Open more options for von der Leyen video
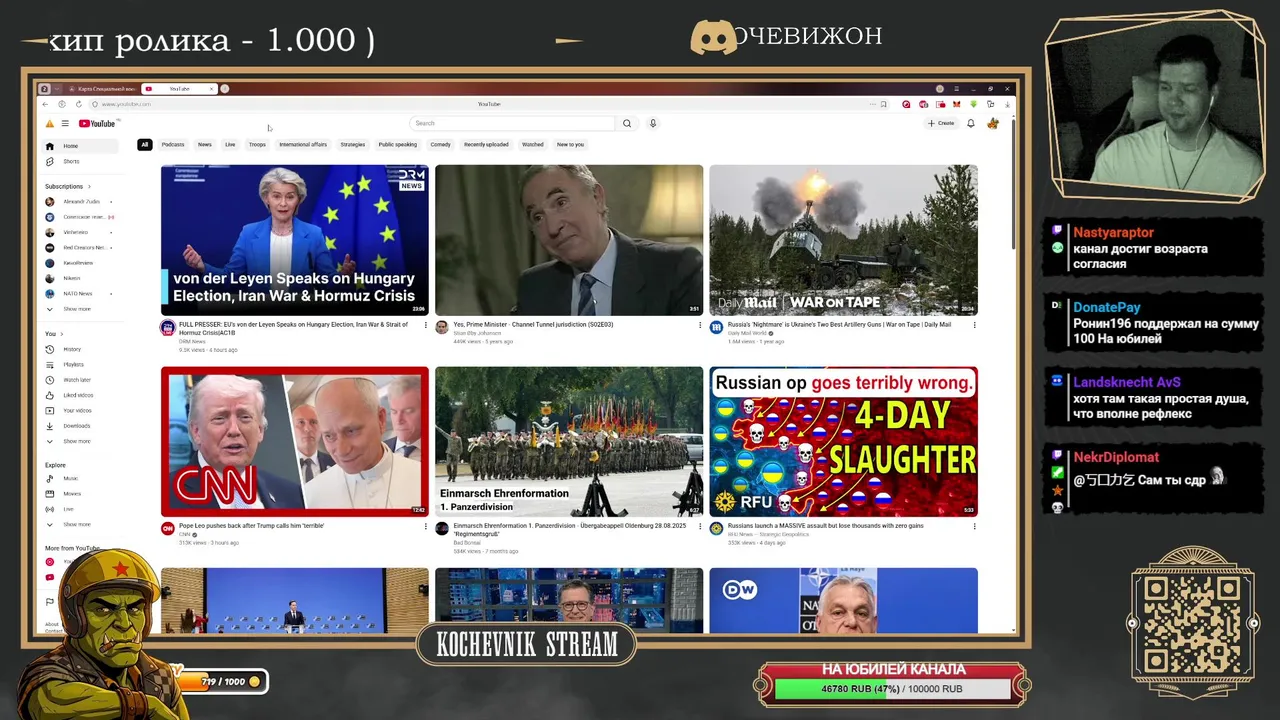Screen dimensions: 1280x720 [x=426, y=325]
